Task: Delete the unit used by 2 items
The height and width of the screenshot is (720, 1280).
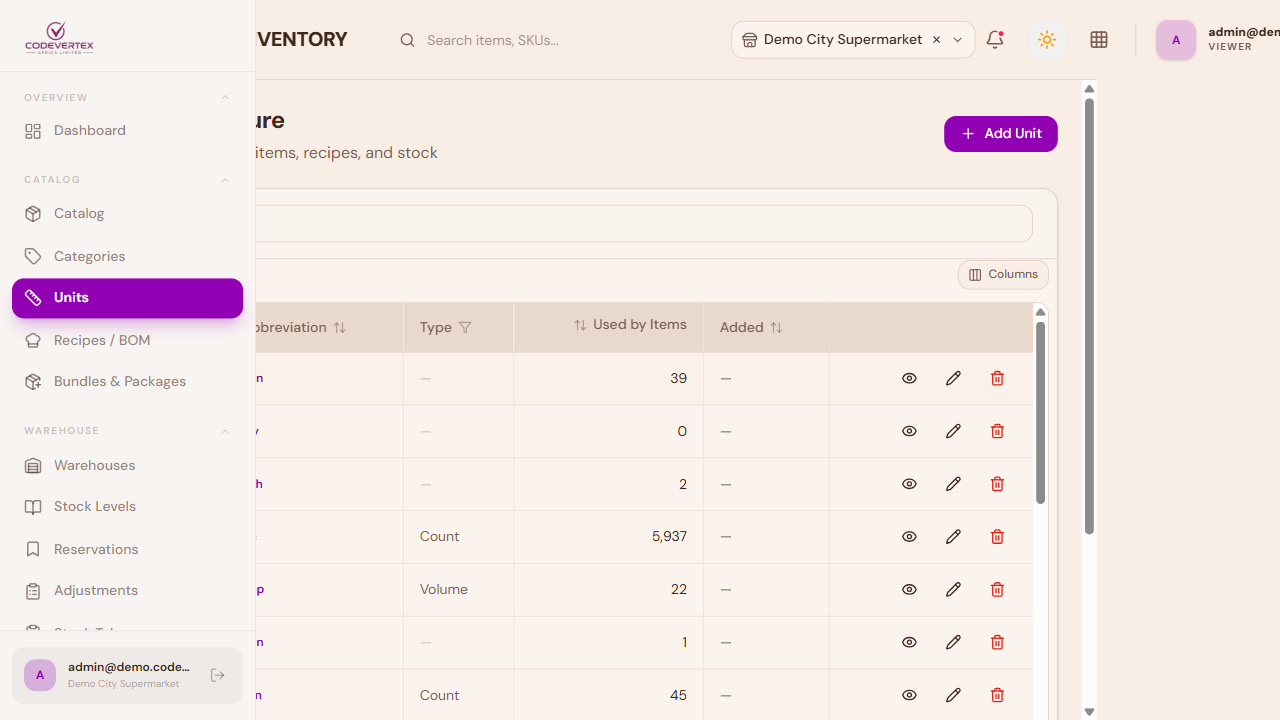Action: [x=997, y=484]
